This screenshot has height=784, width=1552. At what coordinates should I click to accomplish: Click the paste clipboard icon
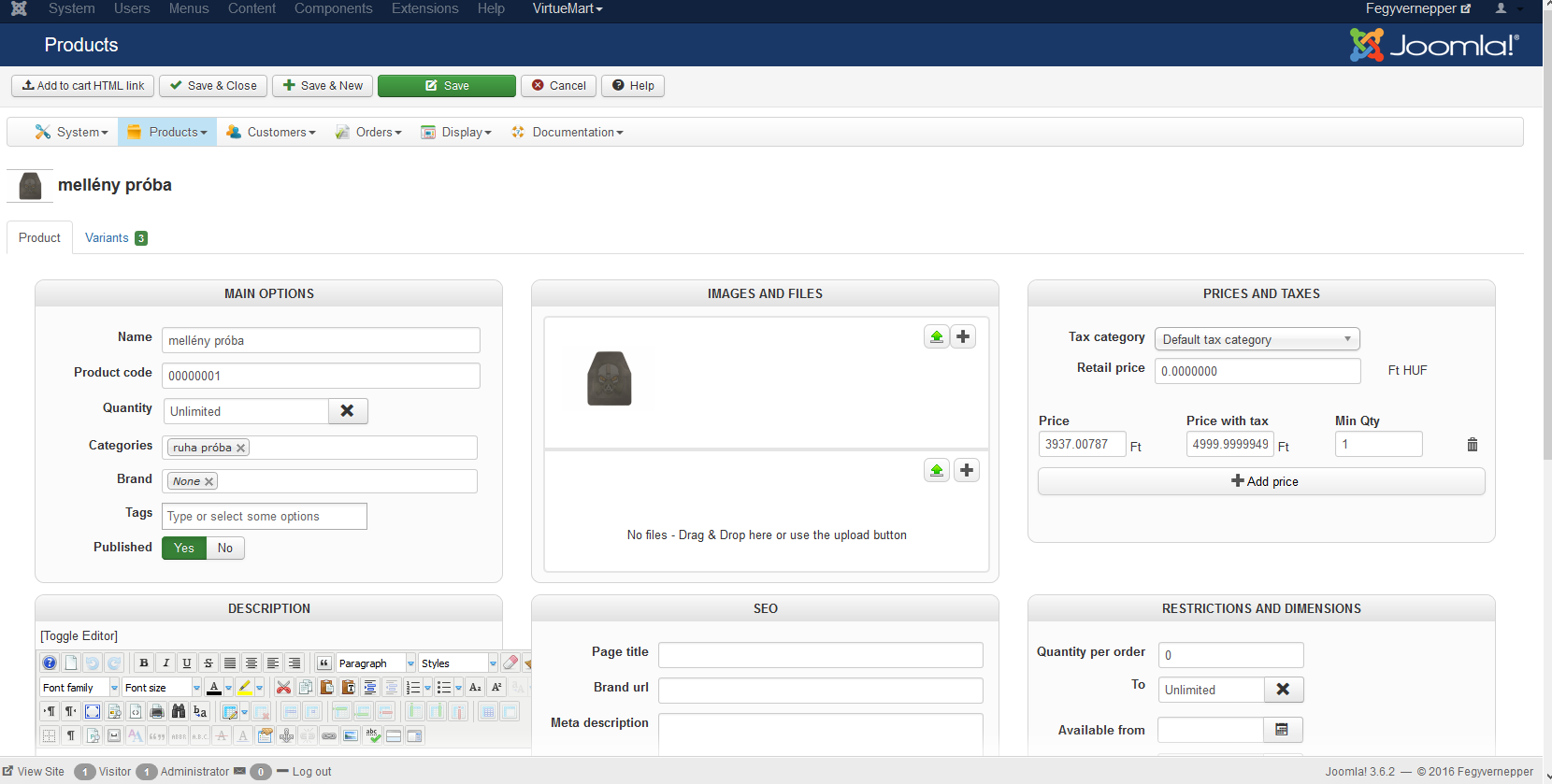326,687
